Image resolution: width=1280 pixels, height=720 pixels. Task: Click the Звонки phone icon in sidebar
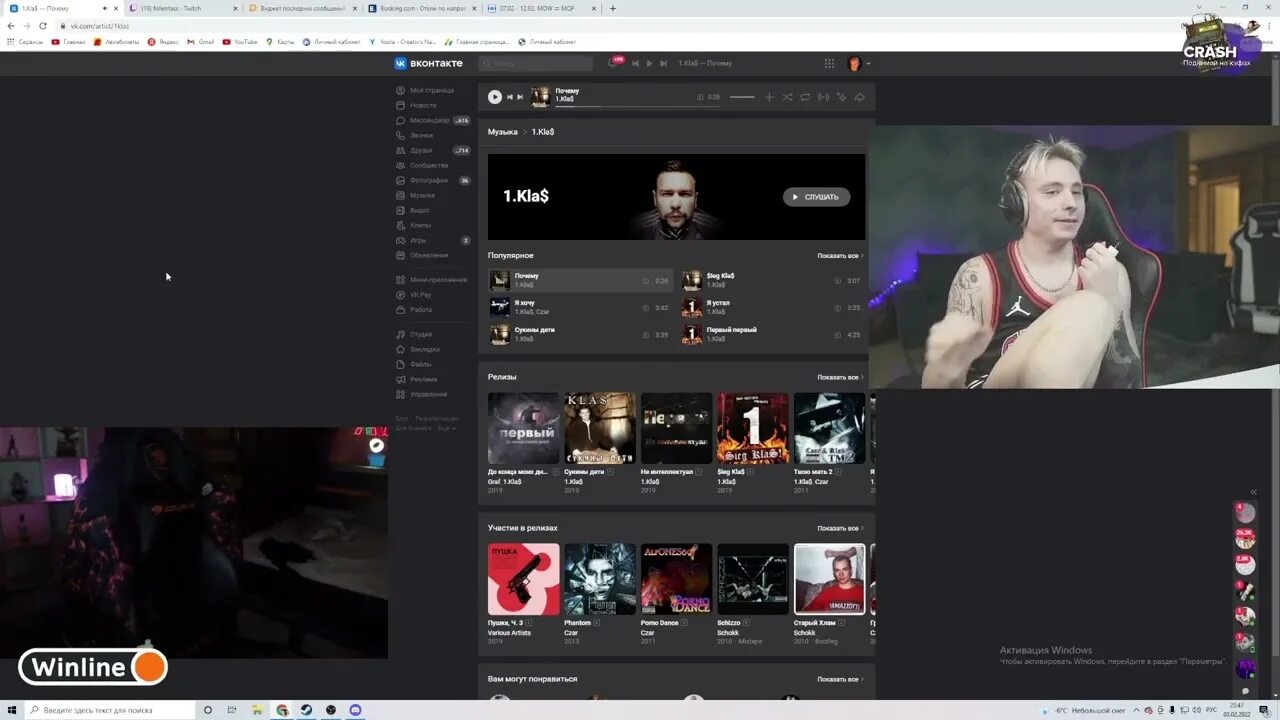tap(401, 135)
